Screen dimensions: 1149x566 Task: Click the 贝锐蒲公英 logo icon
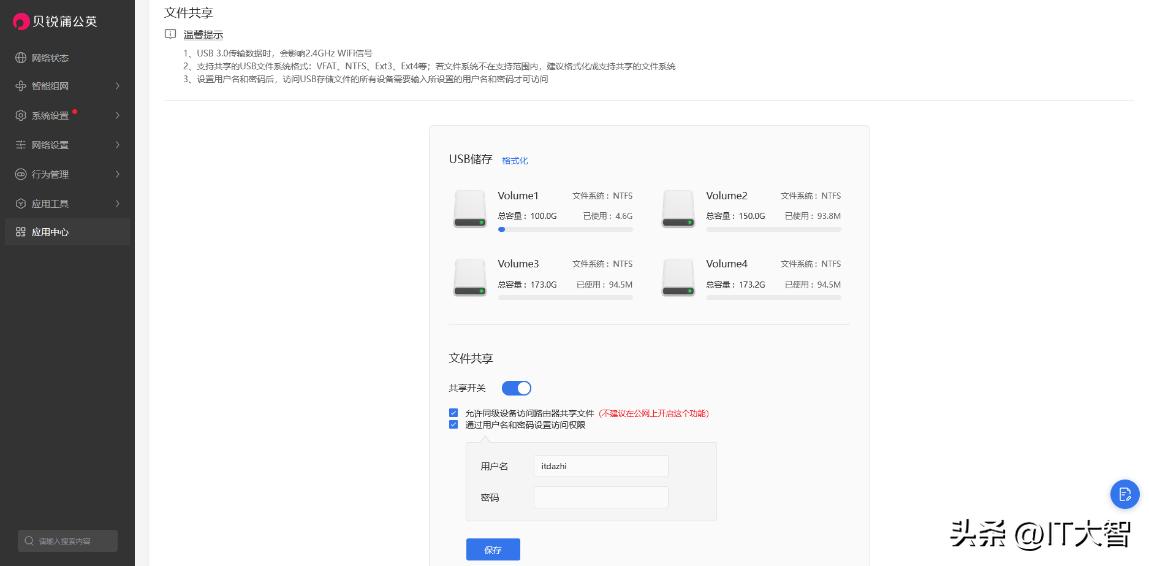pos(21,21)
